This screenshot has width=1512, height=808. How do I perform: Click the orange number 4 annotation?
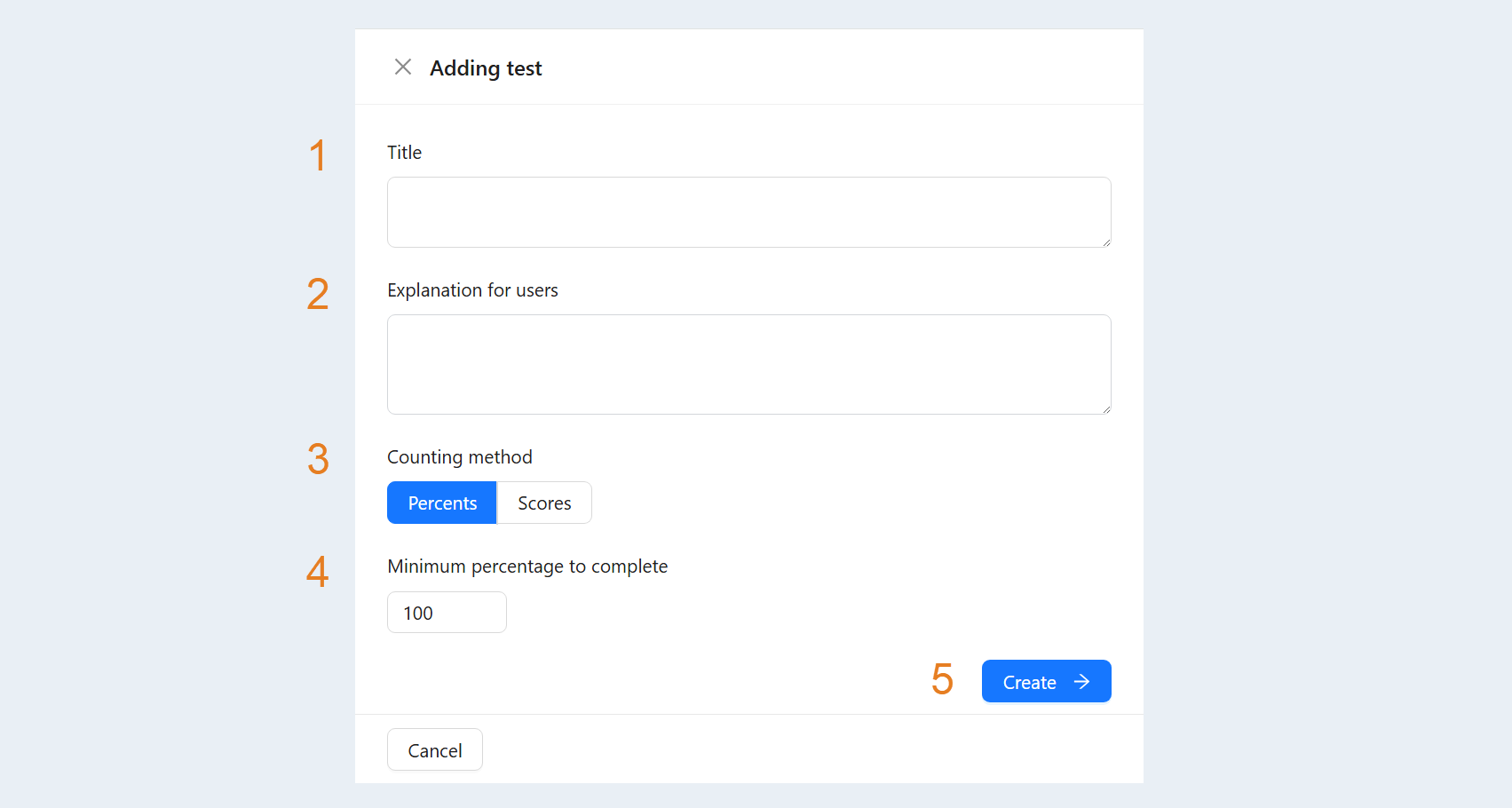pos(317,571)
